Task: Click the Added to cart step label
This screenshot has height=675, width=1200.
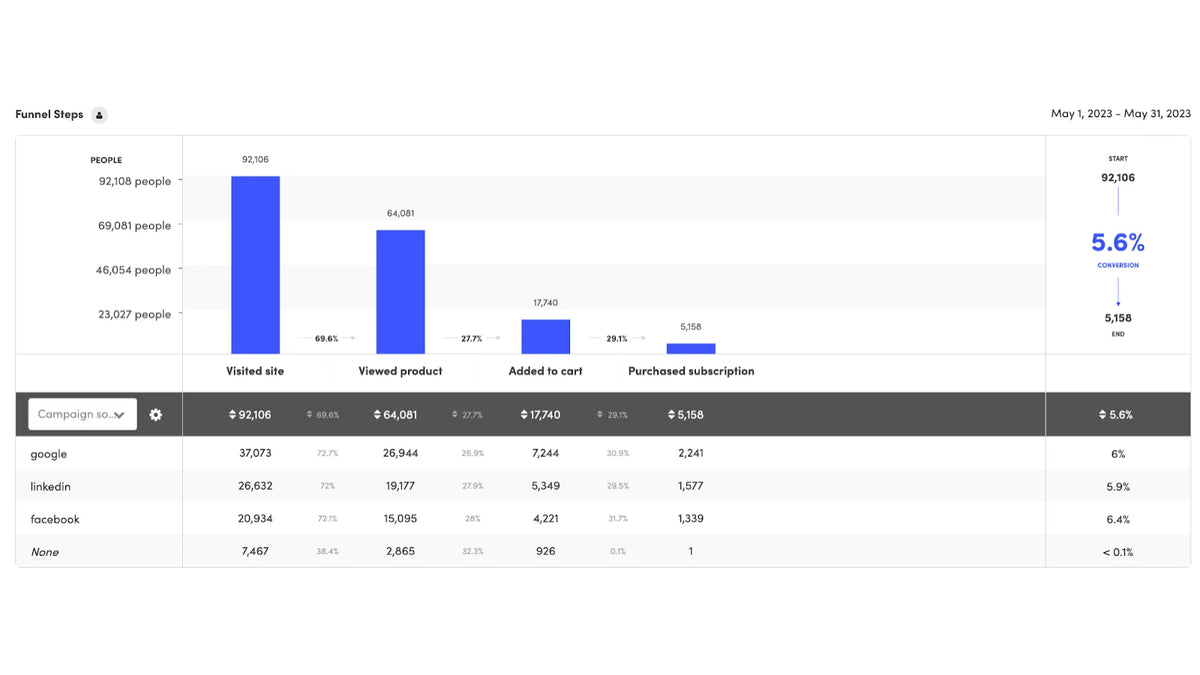Action: (545, 371)
